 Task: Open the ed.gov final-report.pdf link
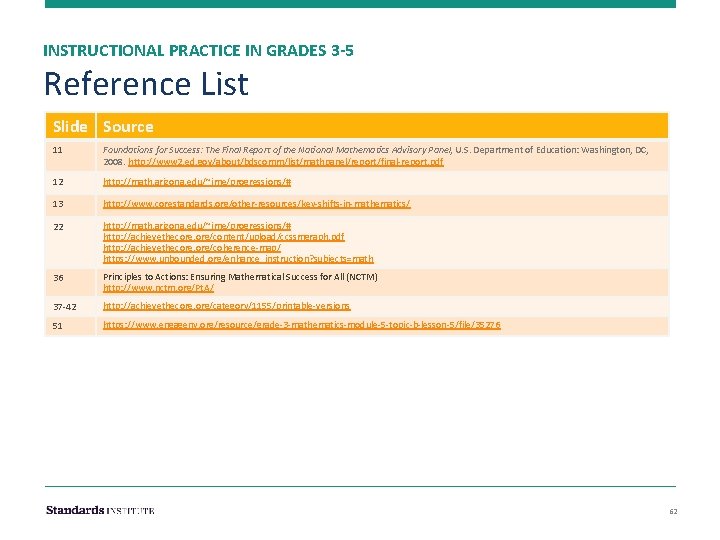pos(286,162)
